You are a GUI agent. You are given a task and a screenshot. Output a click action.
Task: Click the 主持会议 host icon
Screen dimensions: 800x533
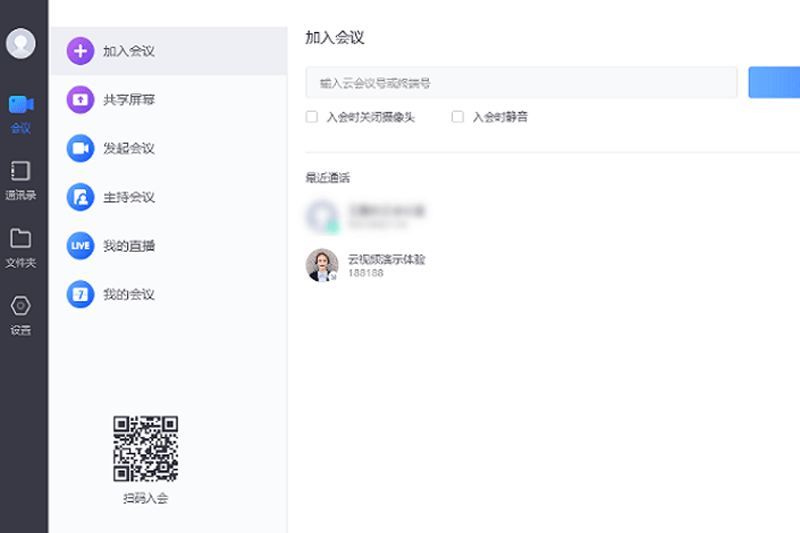pos(80,197)
